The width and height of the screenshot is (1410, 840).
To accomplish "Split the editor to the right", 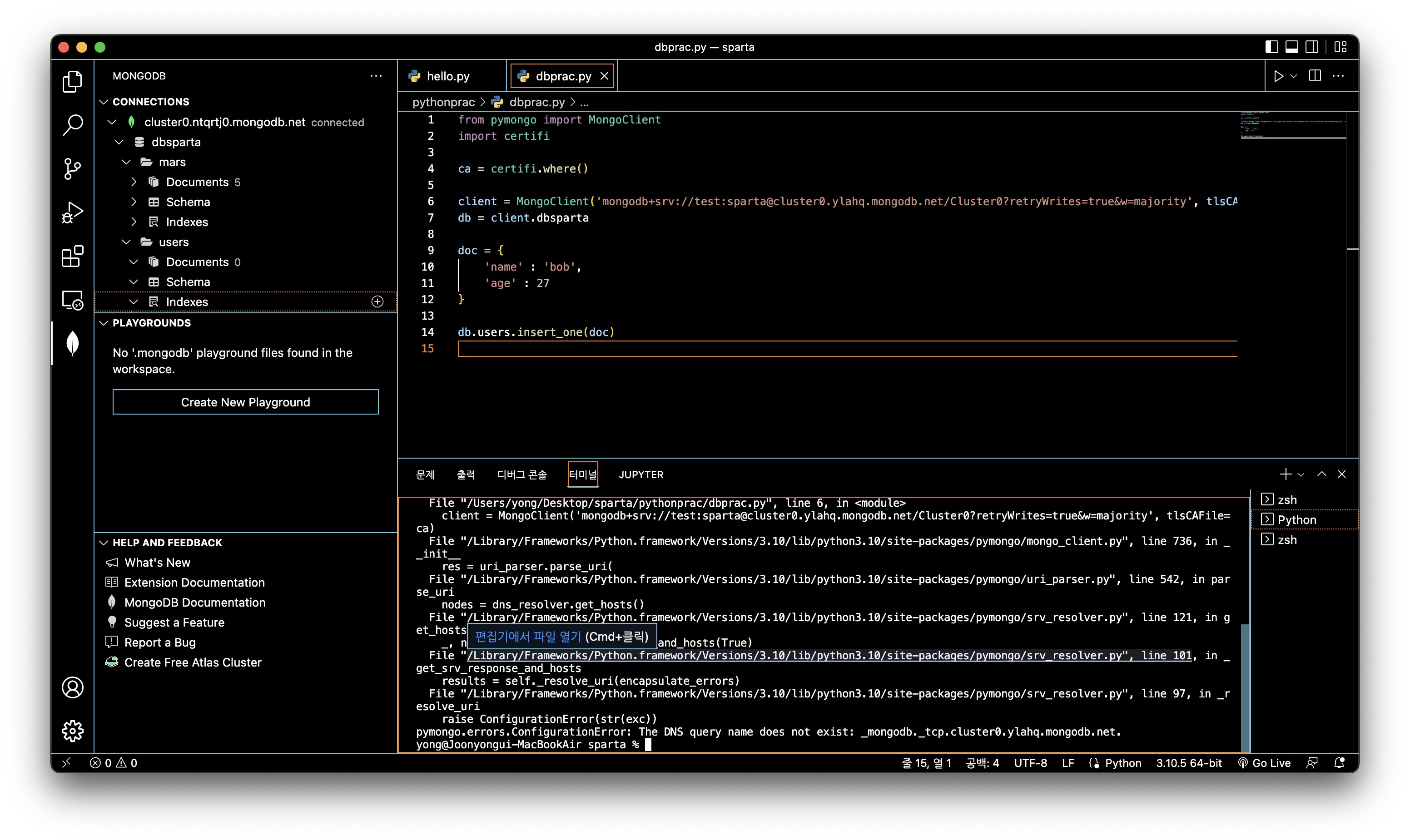I will [1314, 76].
